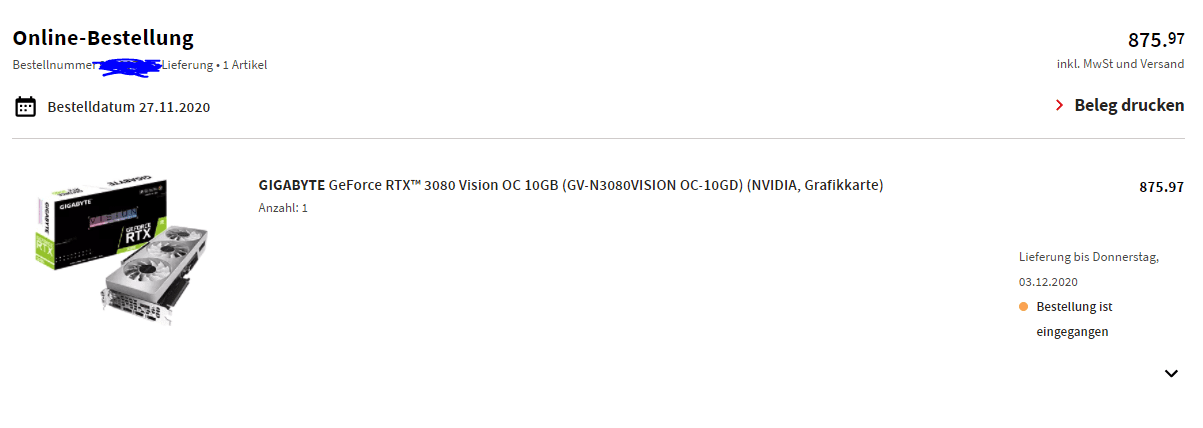Click the blue scribble hiding the order number

pyautogui.click(x=130, y=66)
